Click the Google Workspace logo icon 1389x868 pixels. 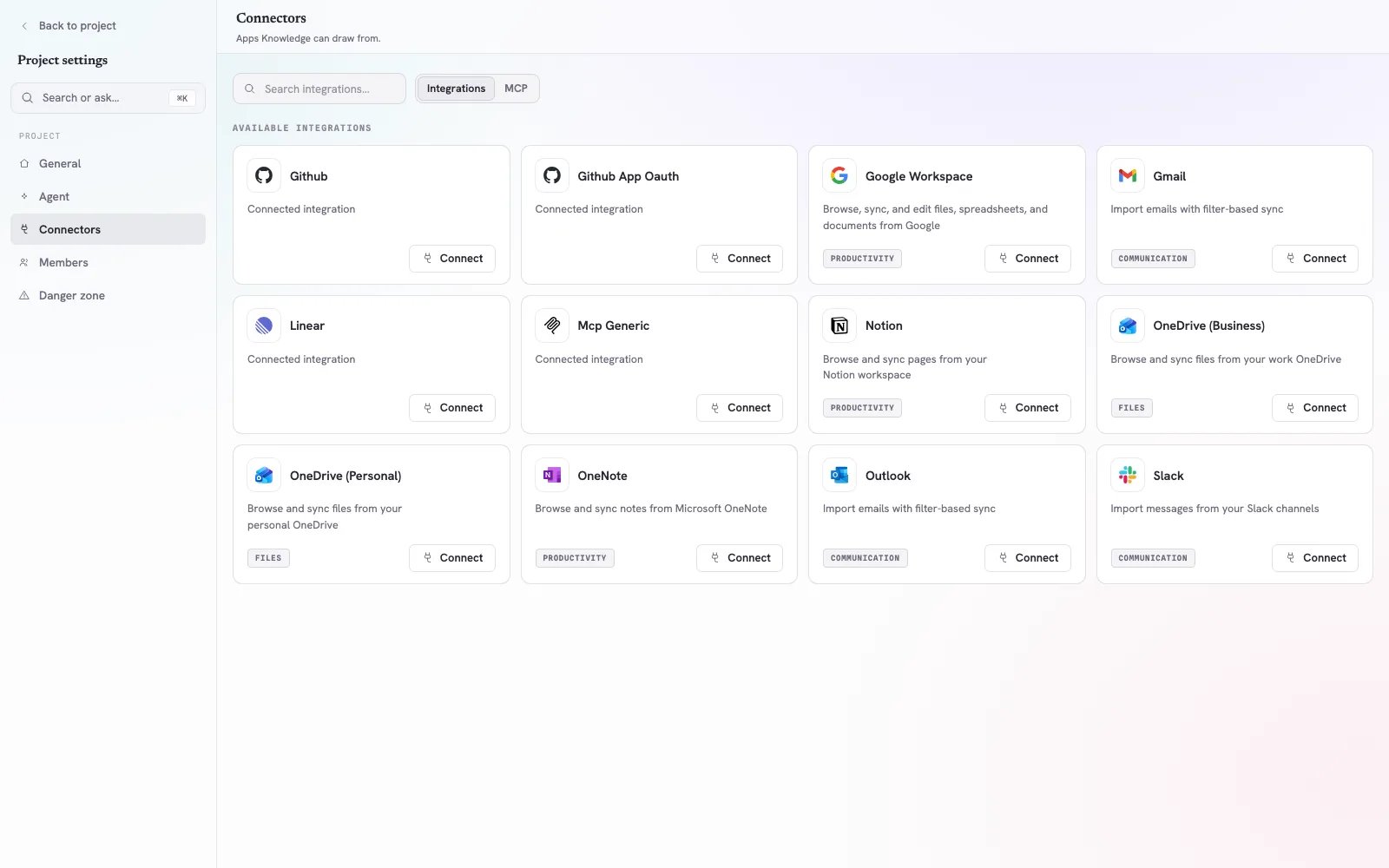point(839,175)
